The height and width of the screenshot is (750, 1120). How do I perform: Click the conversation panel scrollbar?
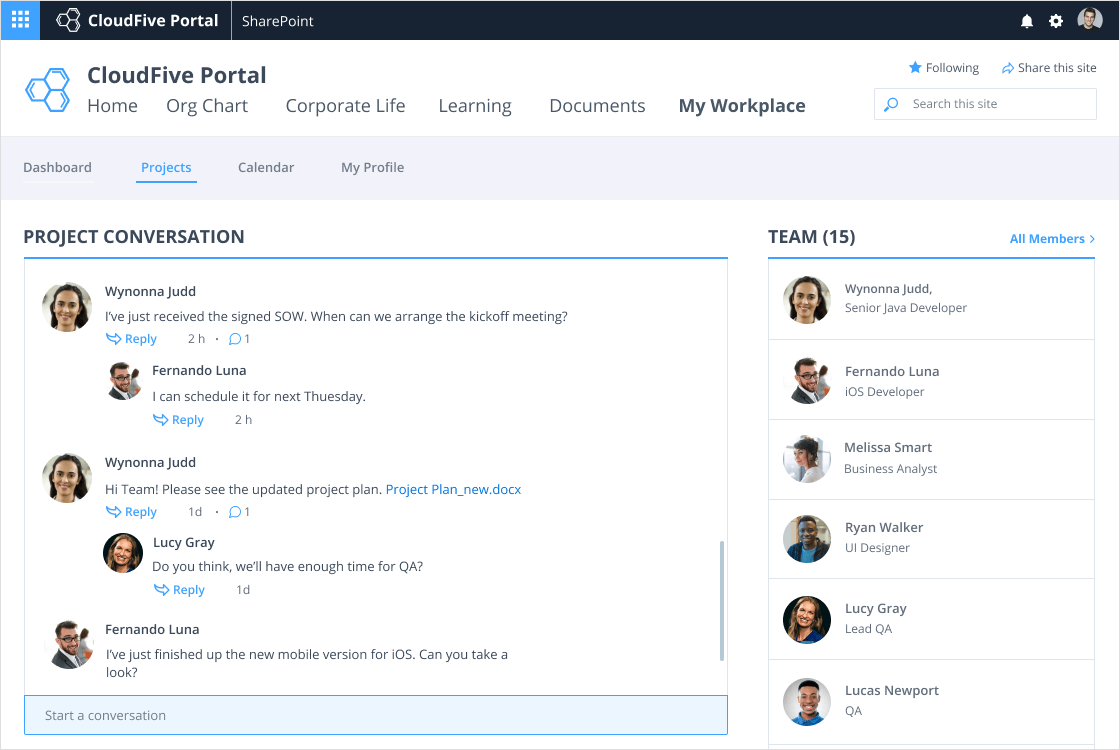tap(721, 600)
